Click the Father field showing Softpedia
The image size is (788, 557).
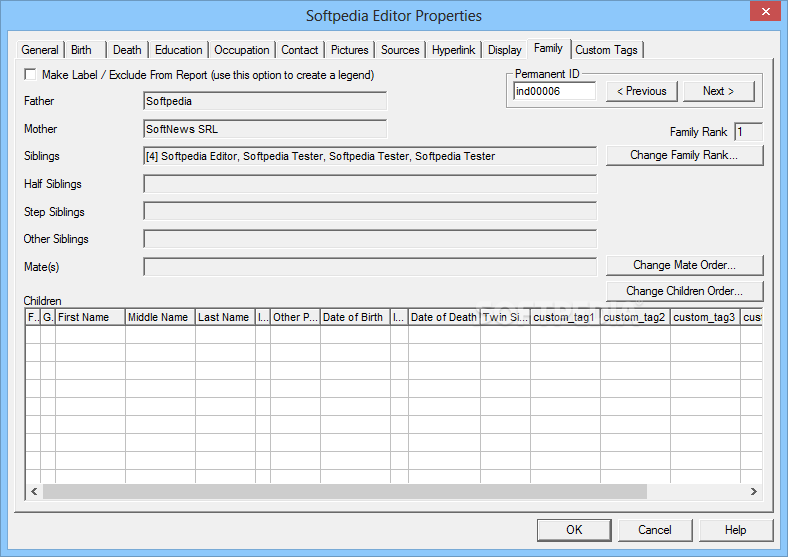[265, 101]
